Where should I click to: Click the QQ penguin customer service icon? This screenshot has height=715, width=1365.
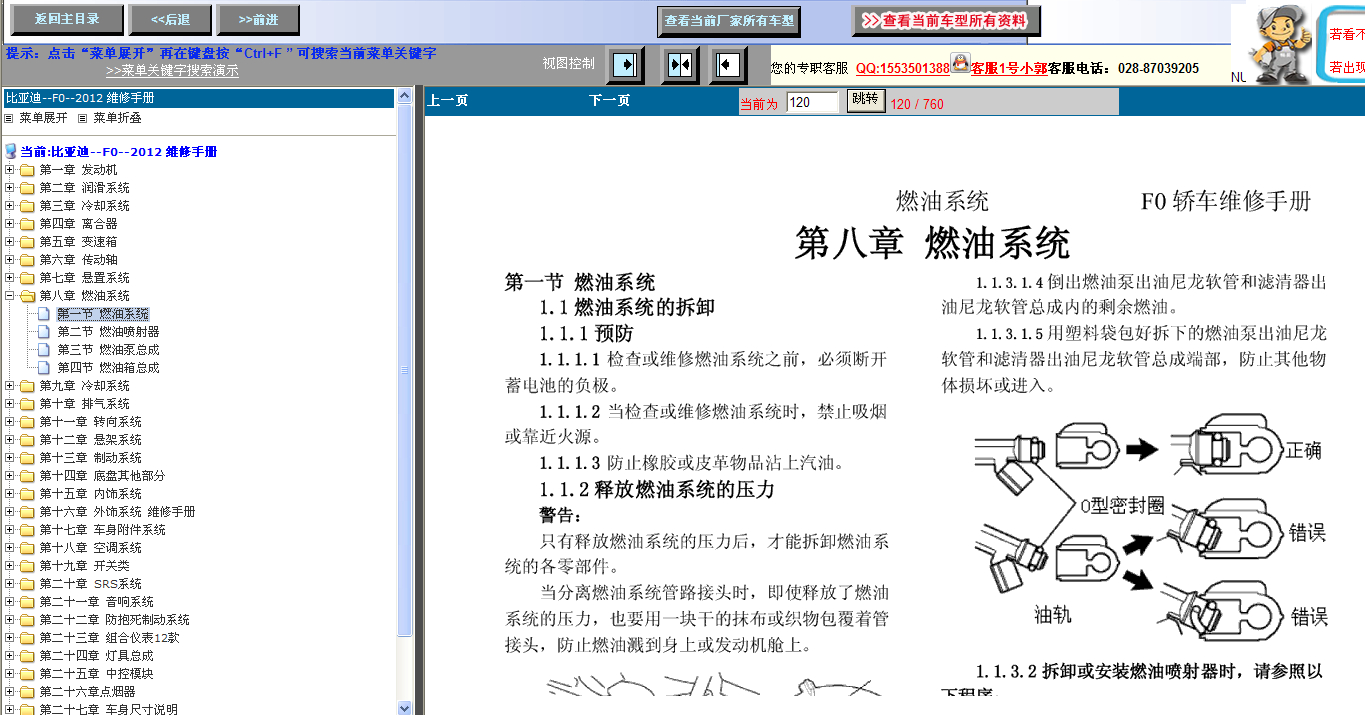961,63
